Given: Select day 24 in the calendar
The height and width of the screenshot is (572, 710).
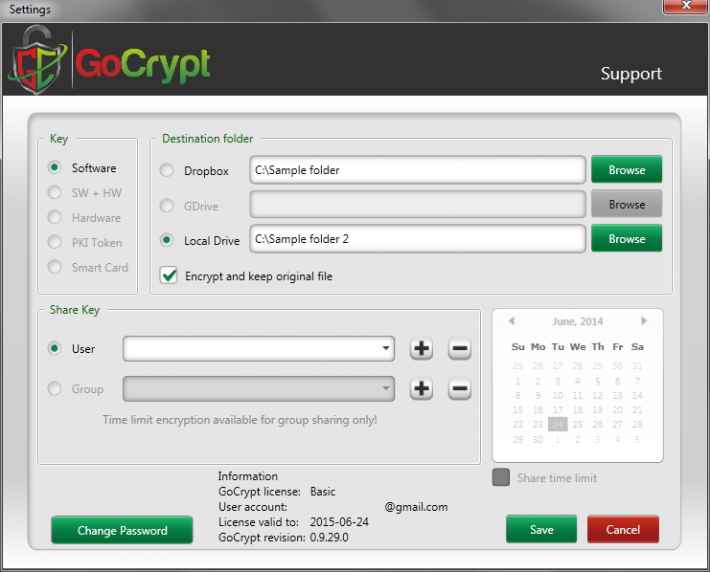Looking at the screenshot, I should [x=558, y=424].
